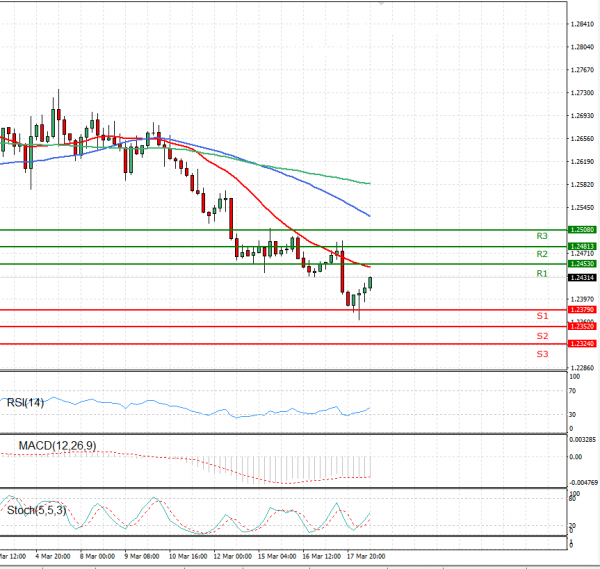Click the 1.25450 price axis value
The height and width of the screenshot is (569, 600).
point(582,208)
